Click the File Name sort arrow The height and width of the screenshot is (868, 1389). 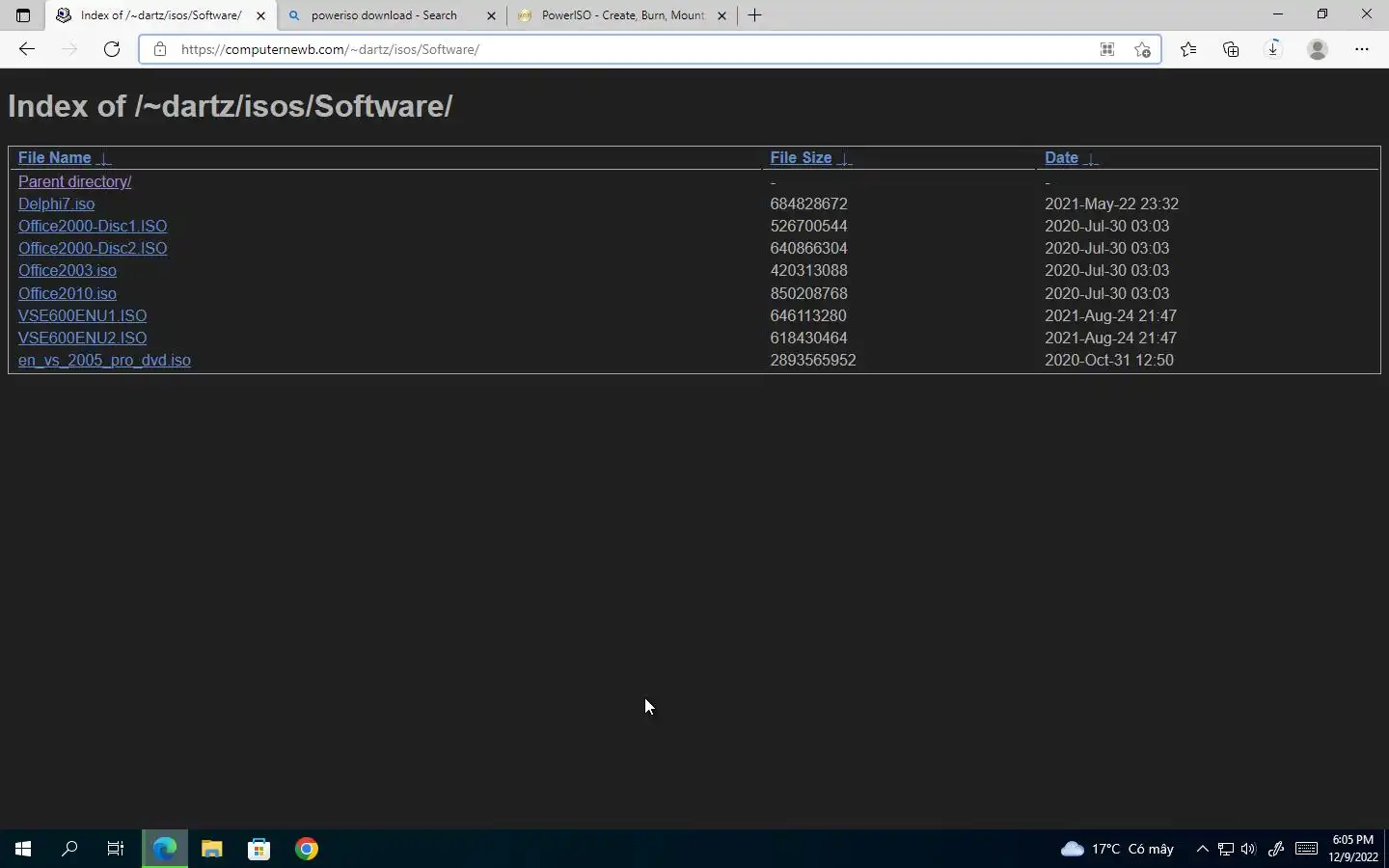[x=104, y=159]
